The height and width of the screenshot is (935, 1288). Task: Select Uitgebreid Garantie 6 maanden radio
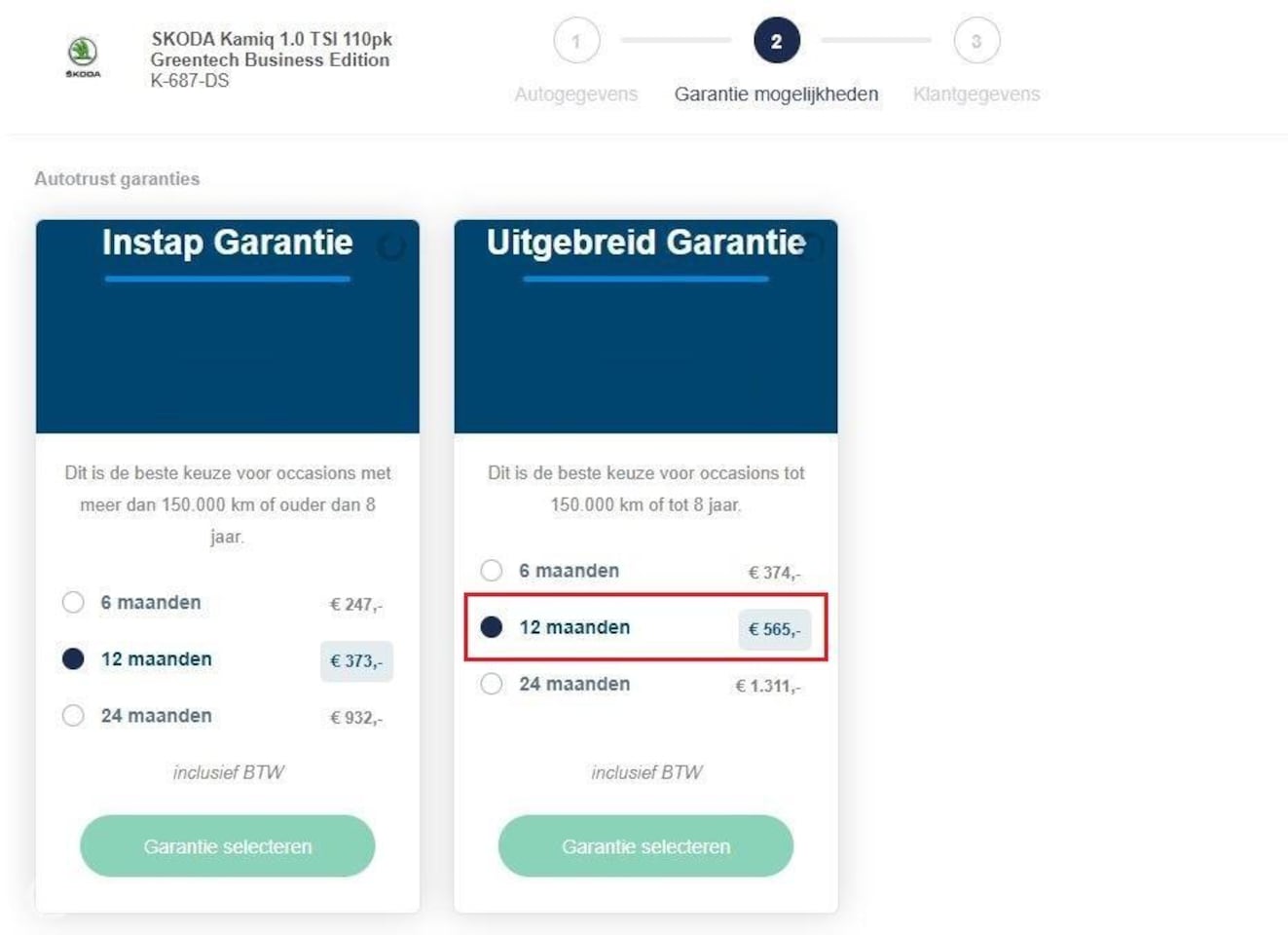(492, 570)
